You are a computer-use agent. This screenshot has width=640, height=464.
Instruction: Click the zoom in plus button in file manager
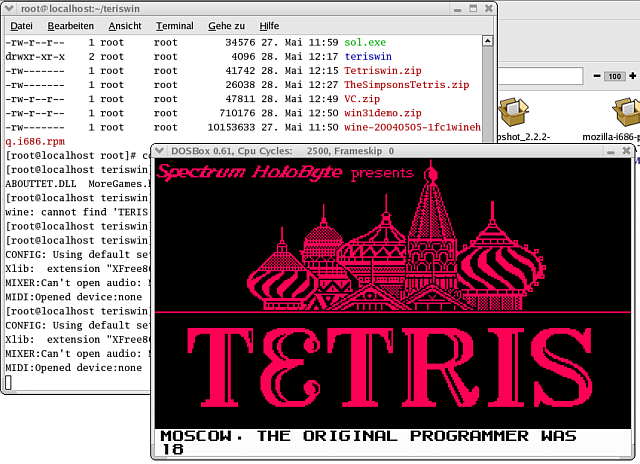[633, 76]
